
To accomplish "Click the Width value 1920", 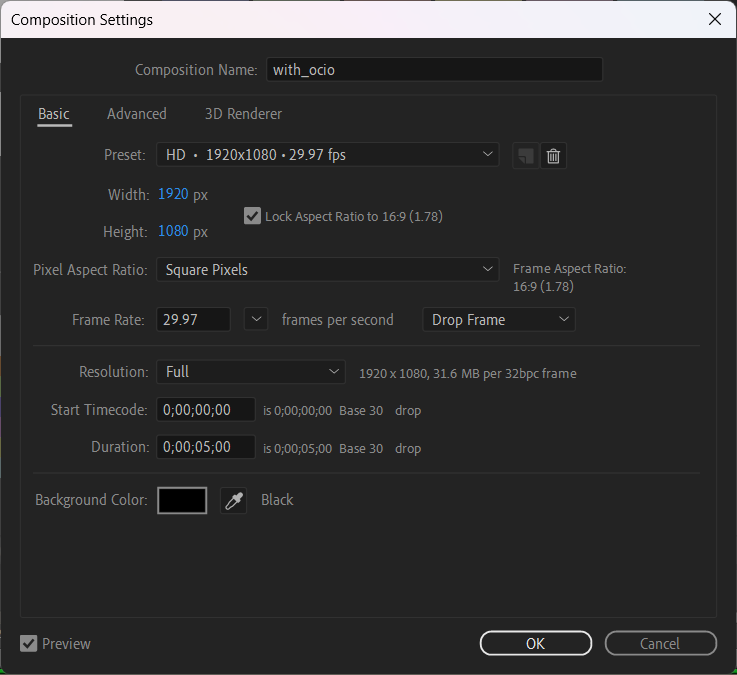I will click(173, 194).
